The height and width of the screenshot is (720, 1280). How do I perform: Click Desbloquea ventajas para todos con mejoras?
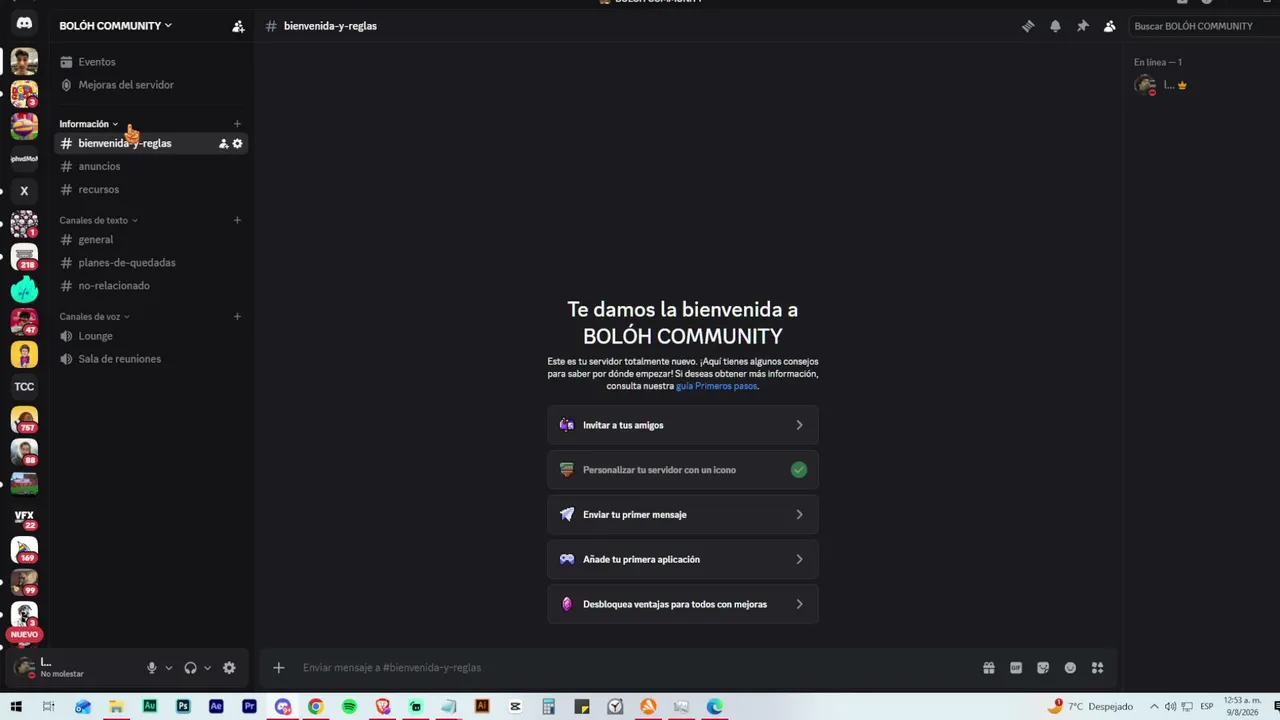[x=683, y=604]
